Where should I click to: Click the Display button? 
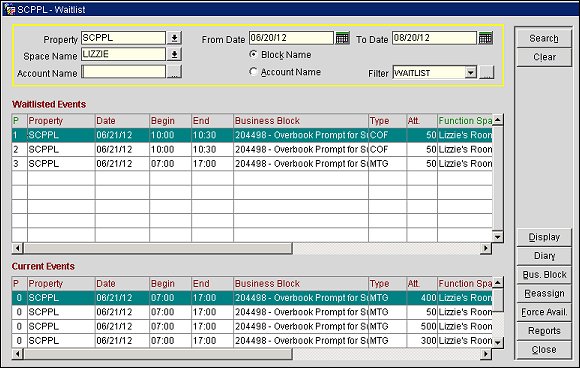[544, 237]
